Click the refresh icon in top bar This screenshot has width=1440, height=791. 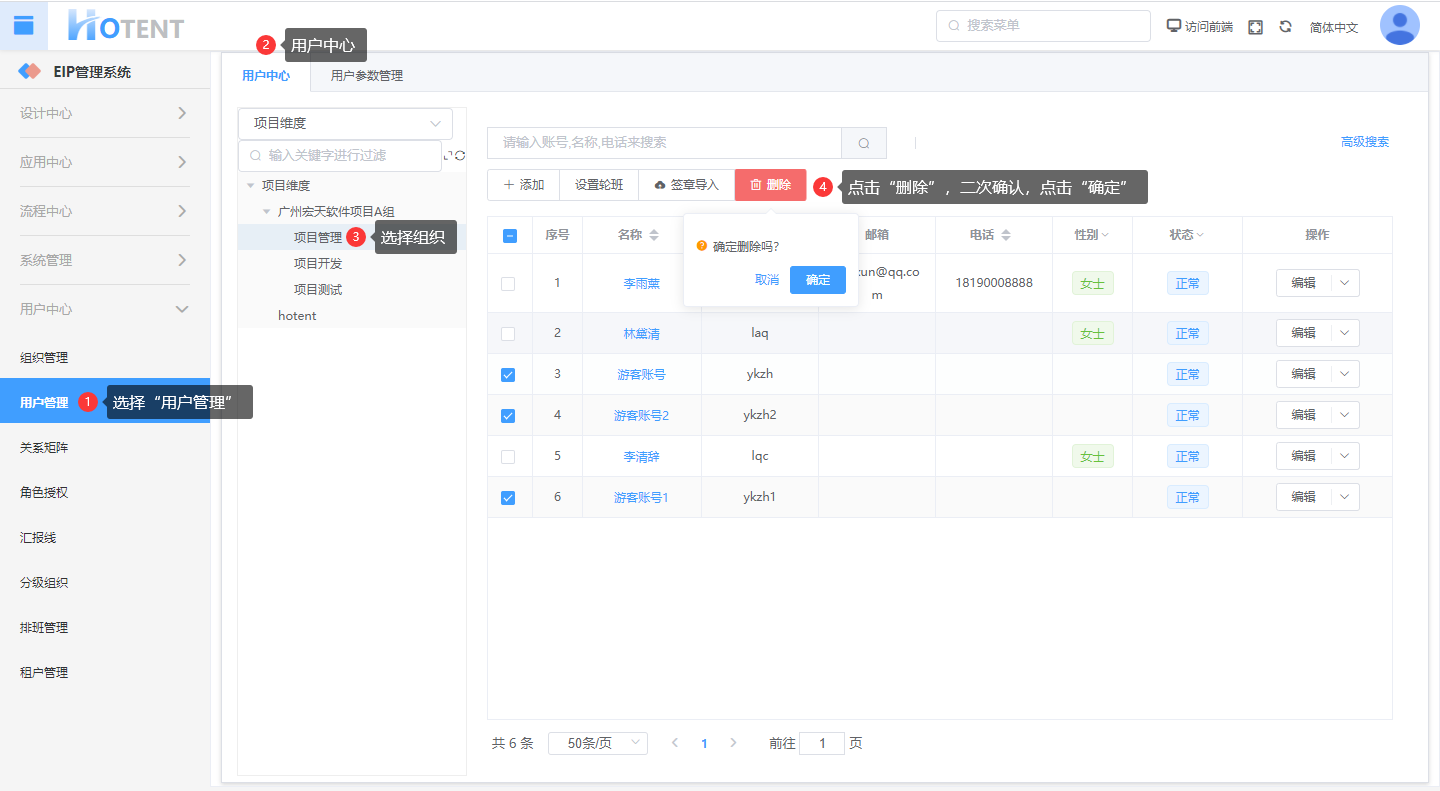1285,27
